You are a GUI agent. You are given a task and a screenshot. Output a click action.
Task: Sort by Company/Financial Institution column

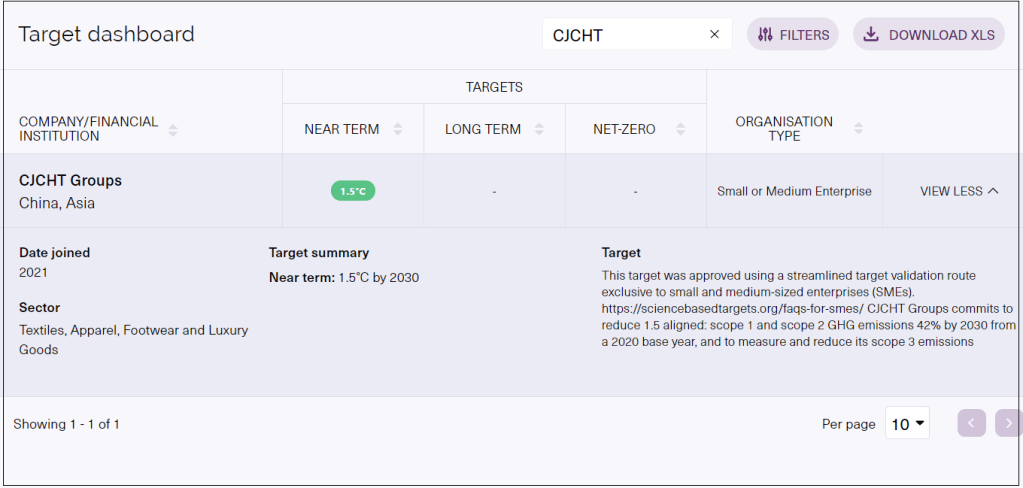click(173, 130)
